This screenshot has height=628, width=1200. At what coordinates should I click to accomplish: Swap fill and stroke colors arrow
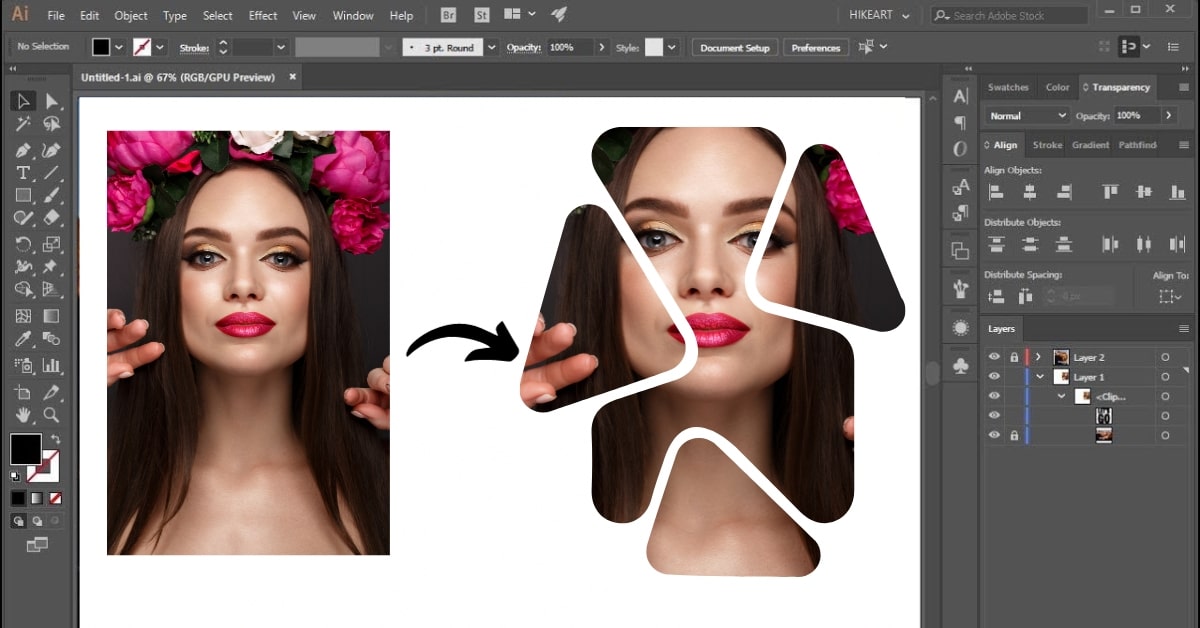click(x=54, y=439)
